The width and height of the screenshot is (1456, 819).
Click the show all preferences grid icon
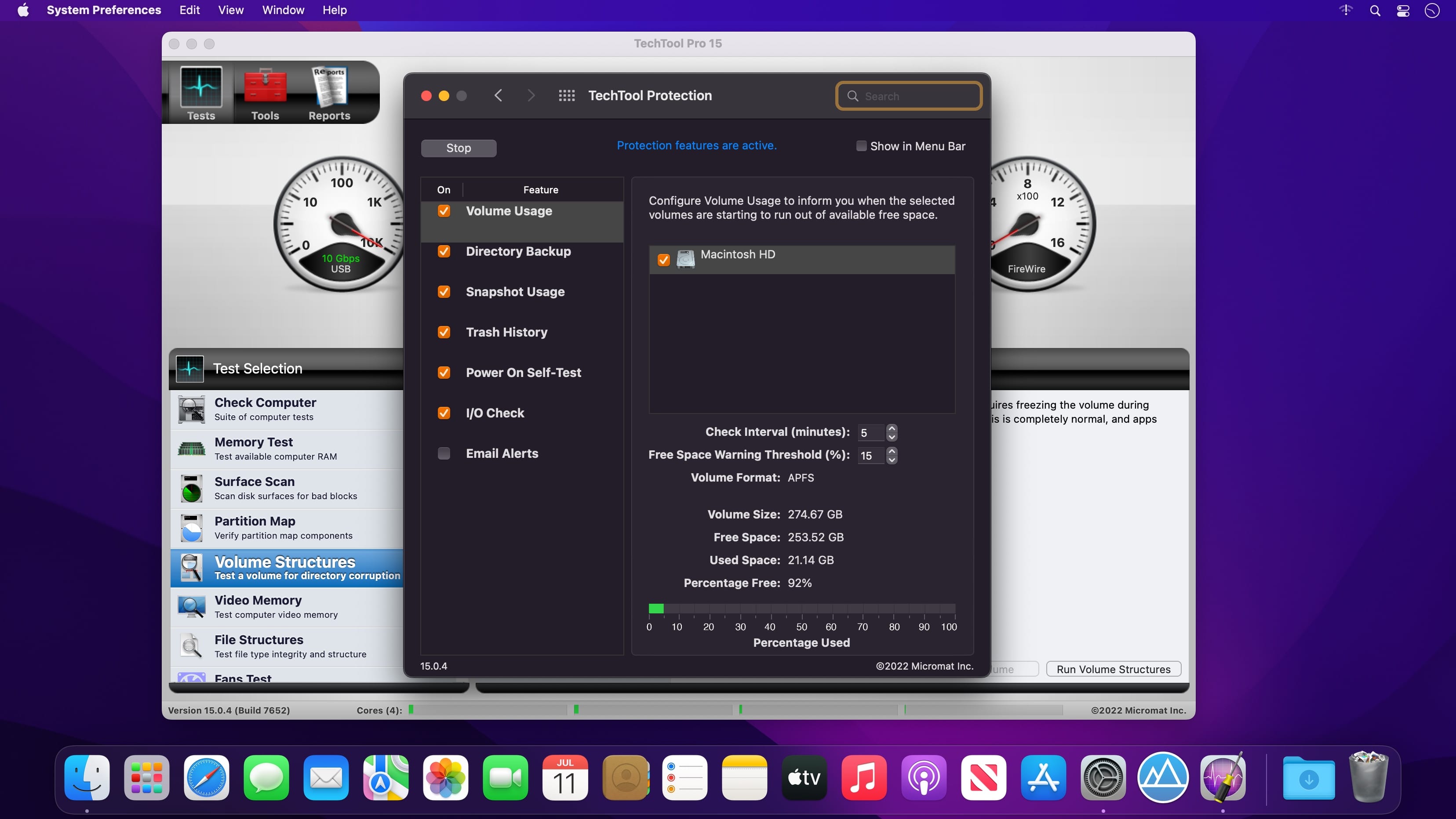click(566, 95)
